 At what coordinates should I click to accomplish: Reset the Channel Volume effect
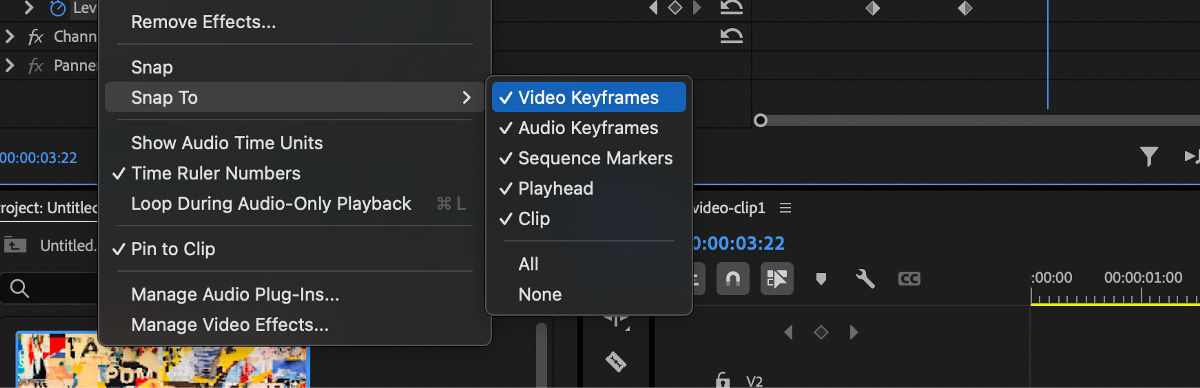point(732,36)
